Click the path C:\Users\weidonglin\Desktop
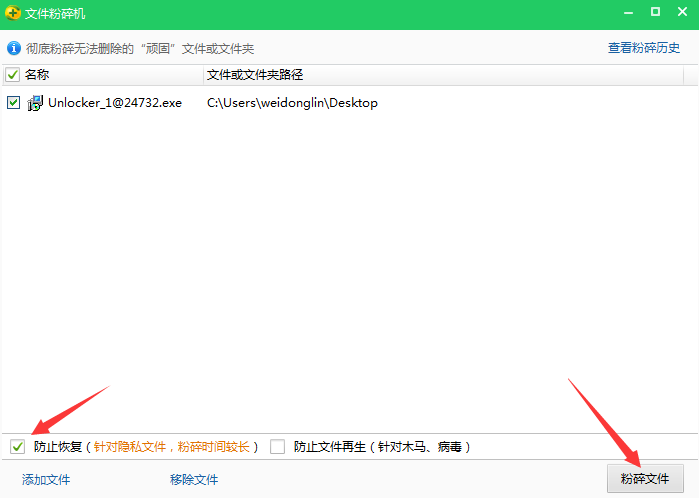Screen dimensions: 699x498 click(x=292, y=103)
